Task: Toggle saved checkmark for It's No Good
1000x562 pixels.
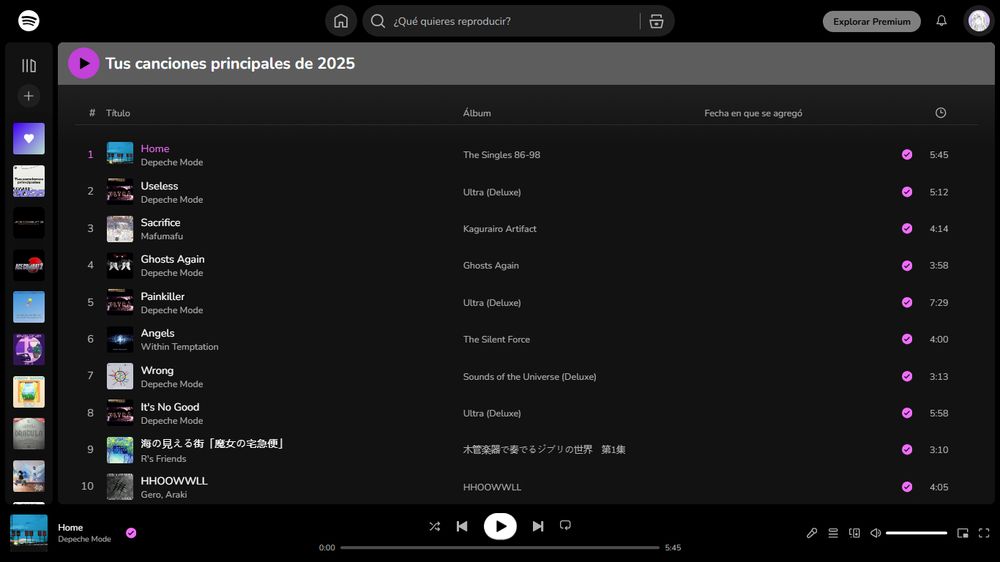Action: click(907, 413)
